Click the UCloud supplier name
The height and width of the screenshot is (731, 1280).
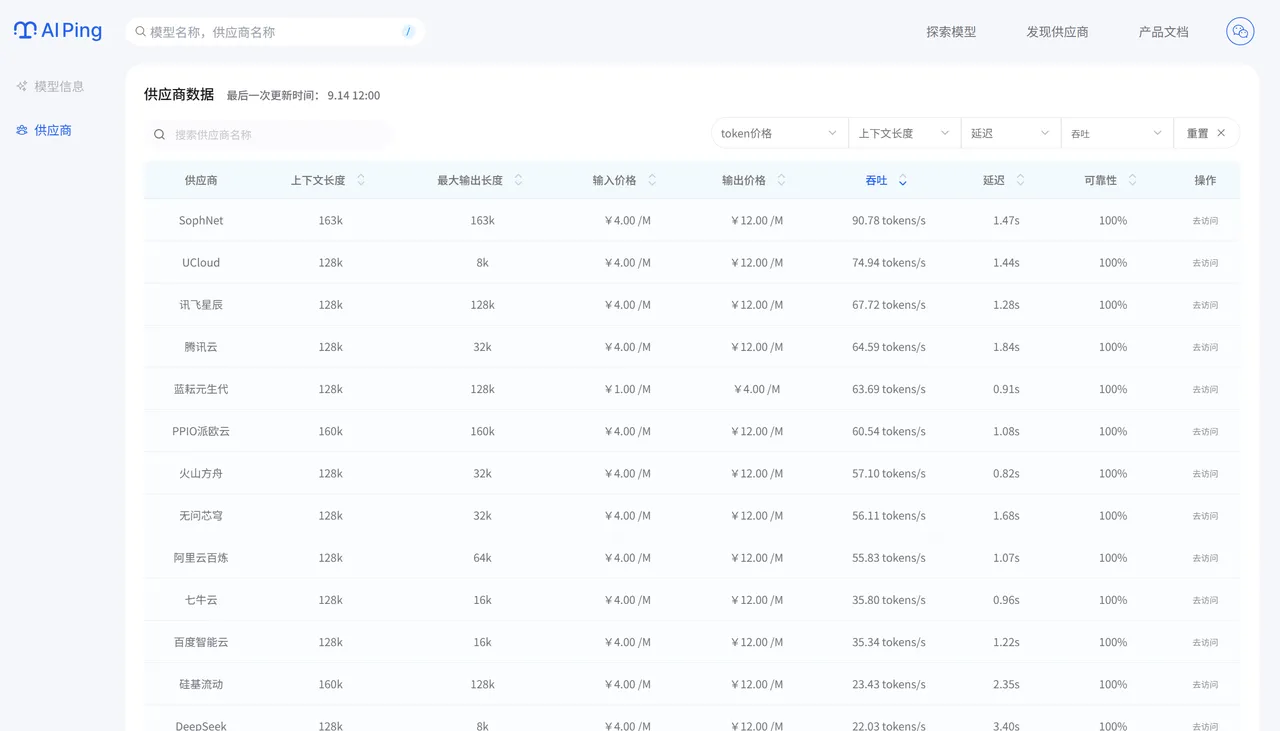(201, 262)
